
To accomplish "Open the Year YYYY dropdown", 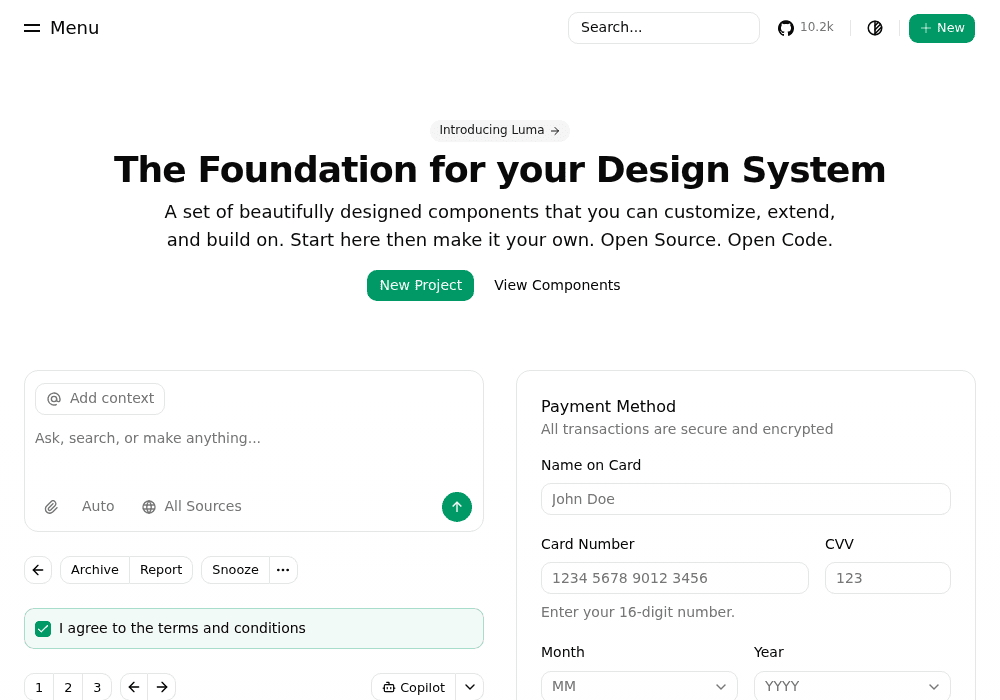I will 852,686.
